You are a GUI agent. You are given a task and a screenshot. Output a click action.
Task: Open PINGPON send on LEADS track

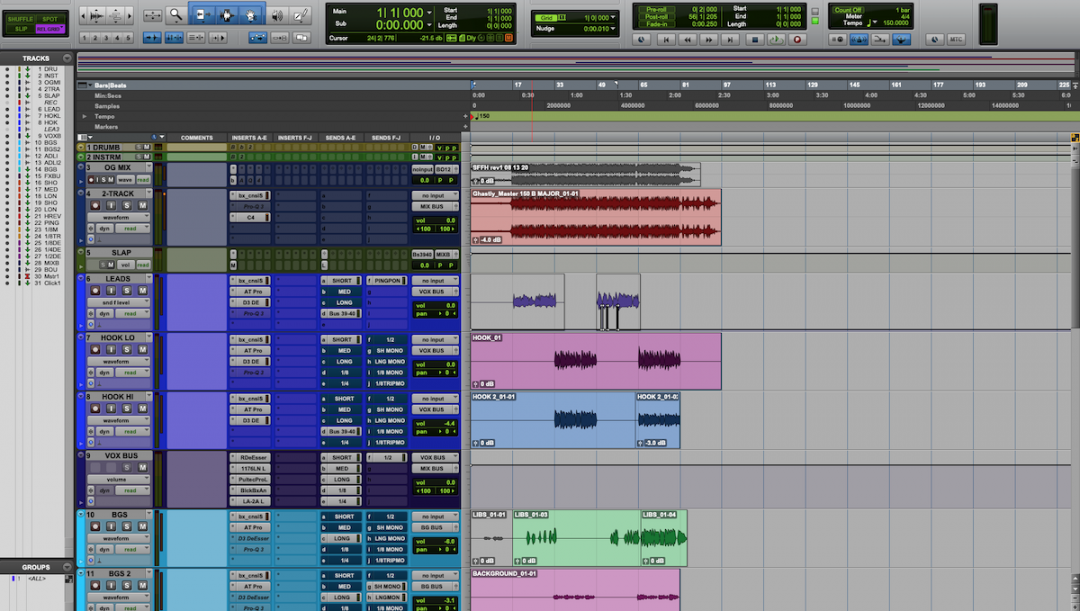point(386,281)
